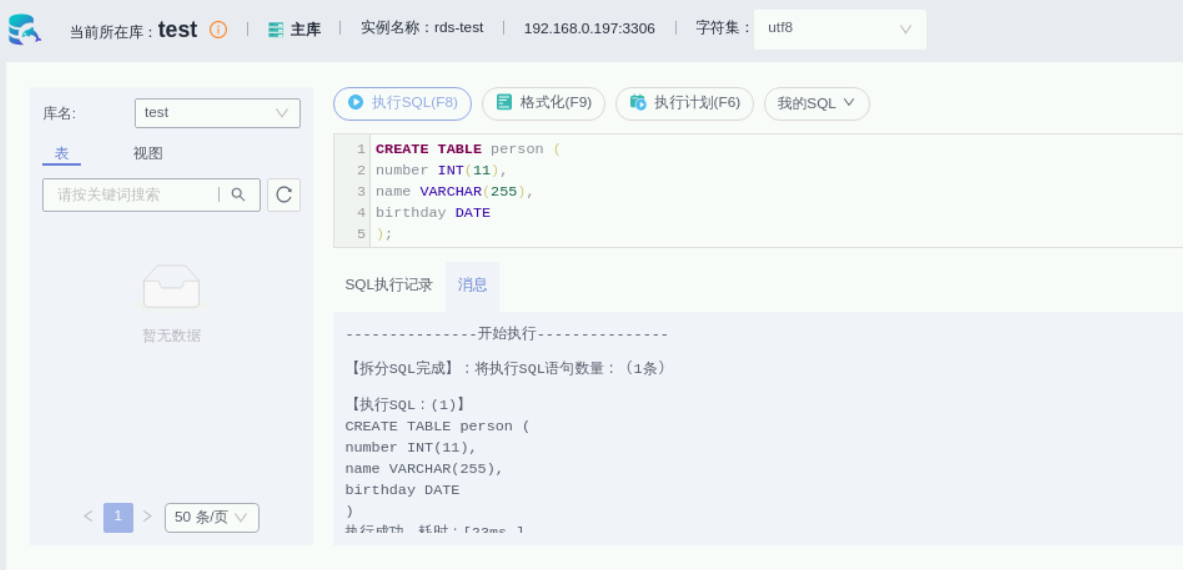
Task: Go to previous page arrow
Action: [x=88, y=516]
